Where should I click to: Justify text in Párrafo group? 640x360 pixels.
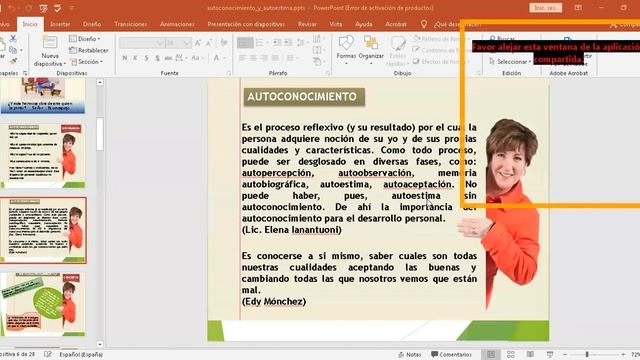pyautogui.click(x=276, y=58)
